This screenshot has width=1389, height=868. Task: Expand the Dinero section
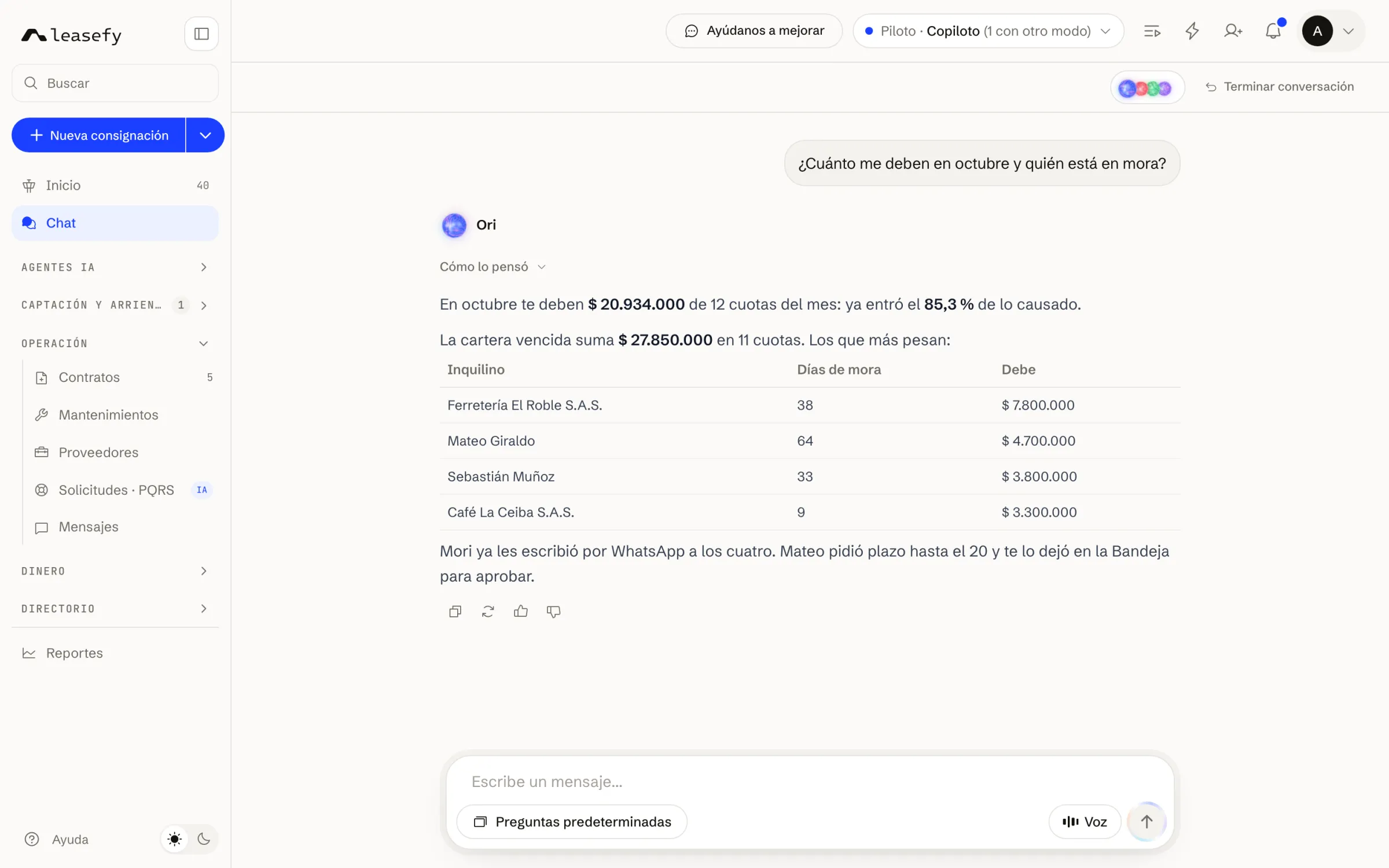115,571
